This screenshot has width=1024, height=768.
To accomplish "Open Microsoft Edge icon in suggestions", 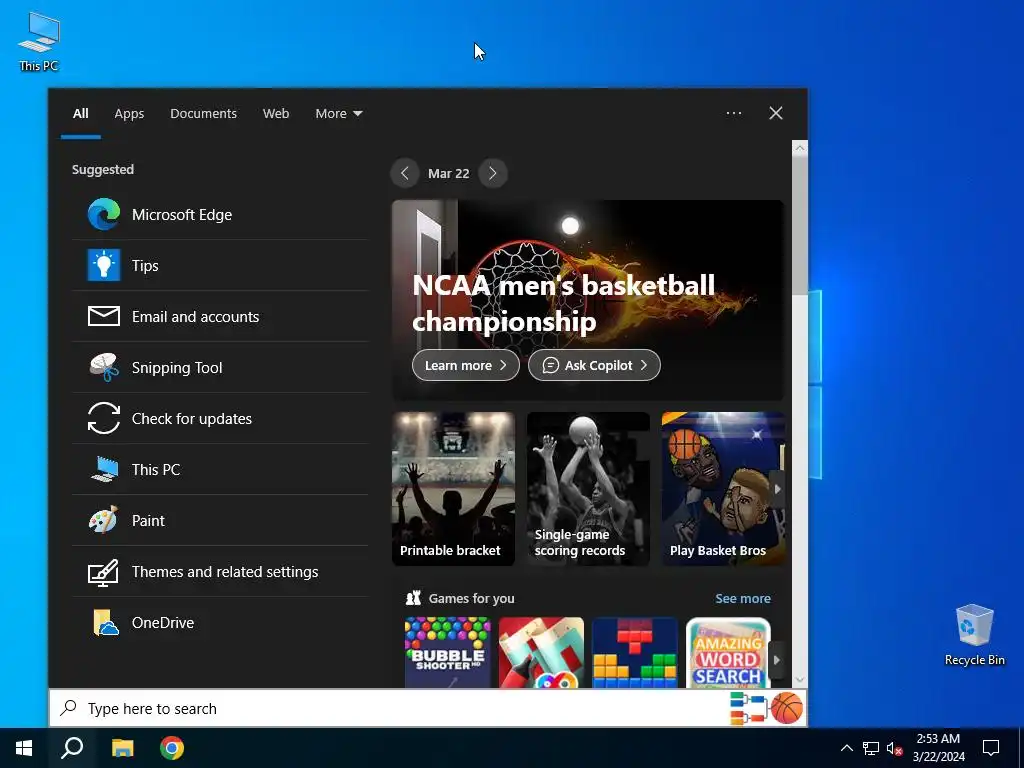I will tap(104, 214).
